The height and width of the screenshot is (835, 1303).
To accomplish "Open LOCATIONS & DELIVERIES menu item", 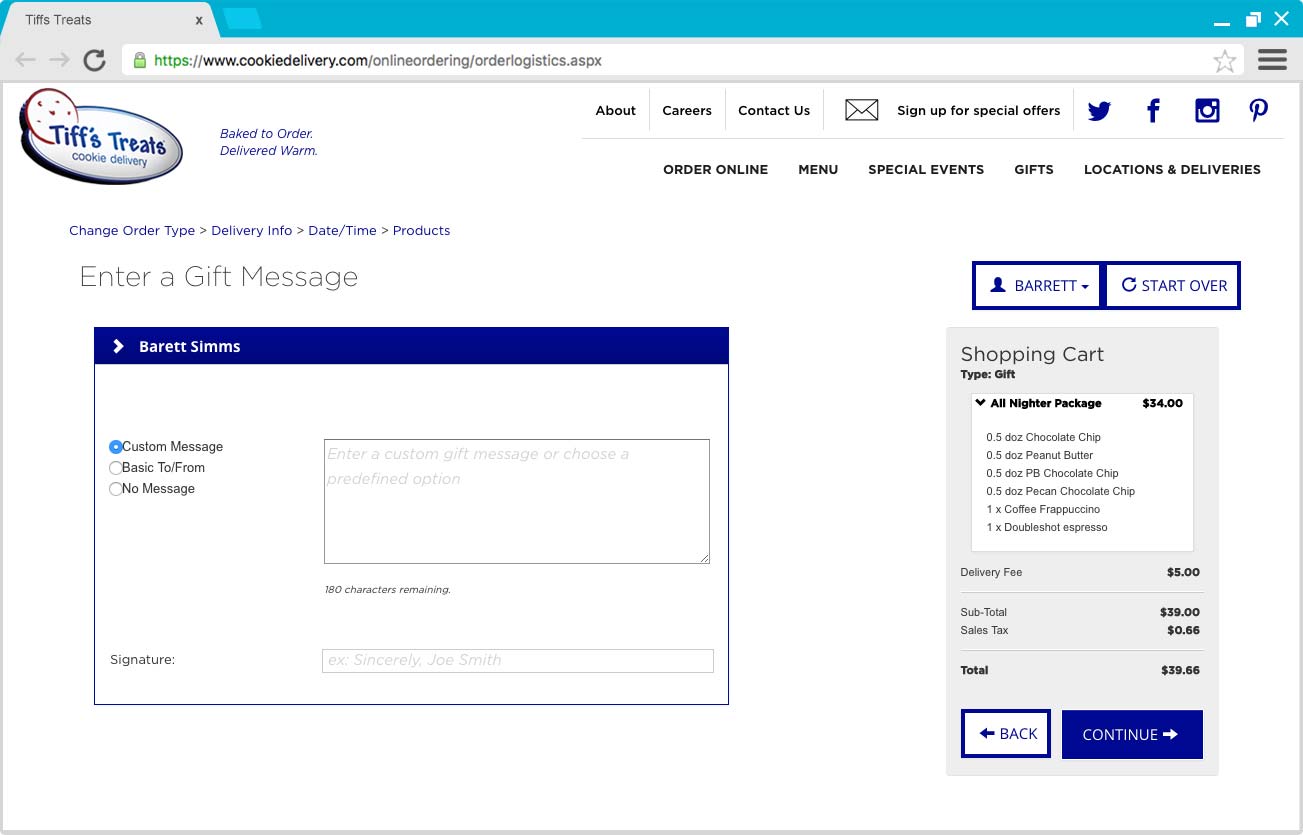I will pos(1172,170).
